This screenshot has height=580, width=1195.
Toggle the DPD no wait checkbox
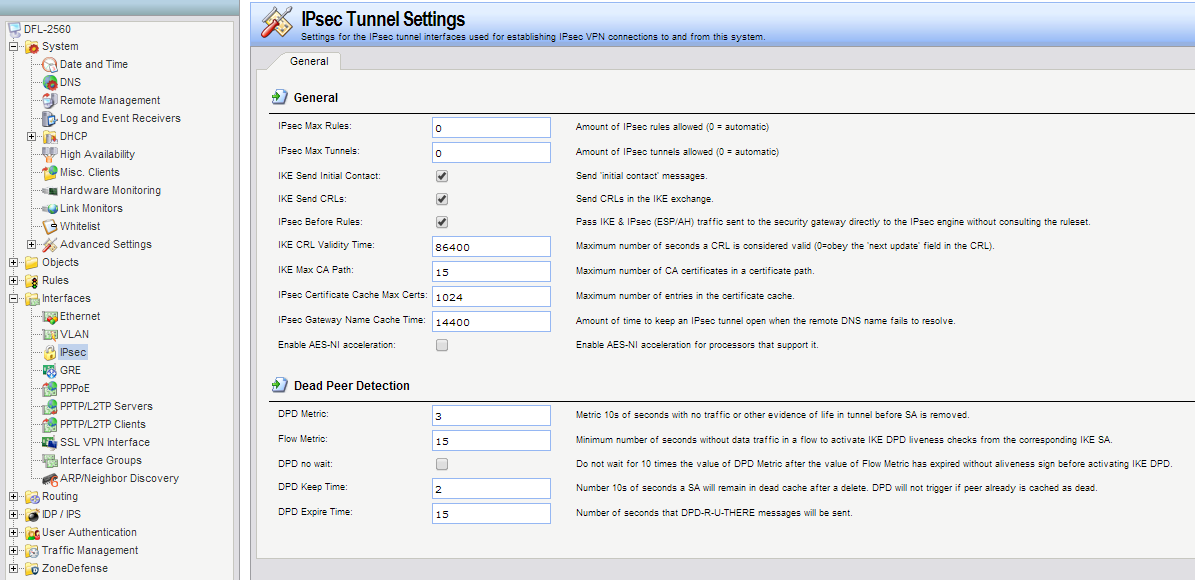coord(442,464)
